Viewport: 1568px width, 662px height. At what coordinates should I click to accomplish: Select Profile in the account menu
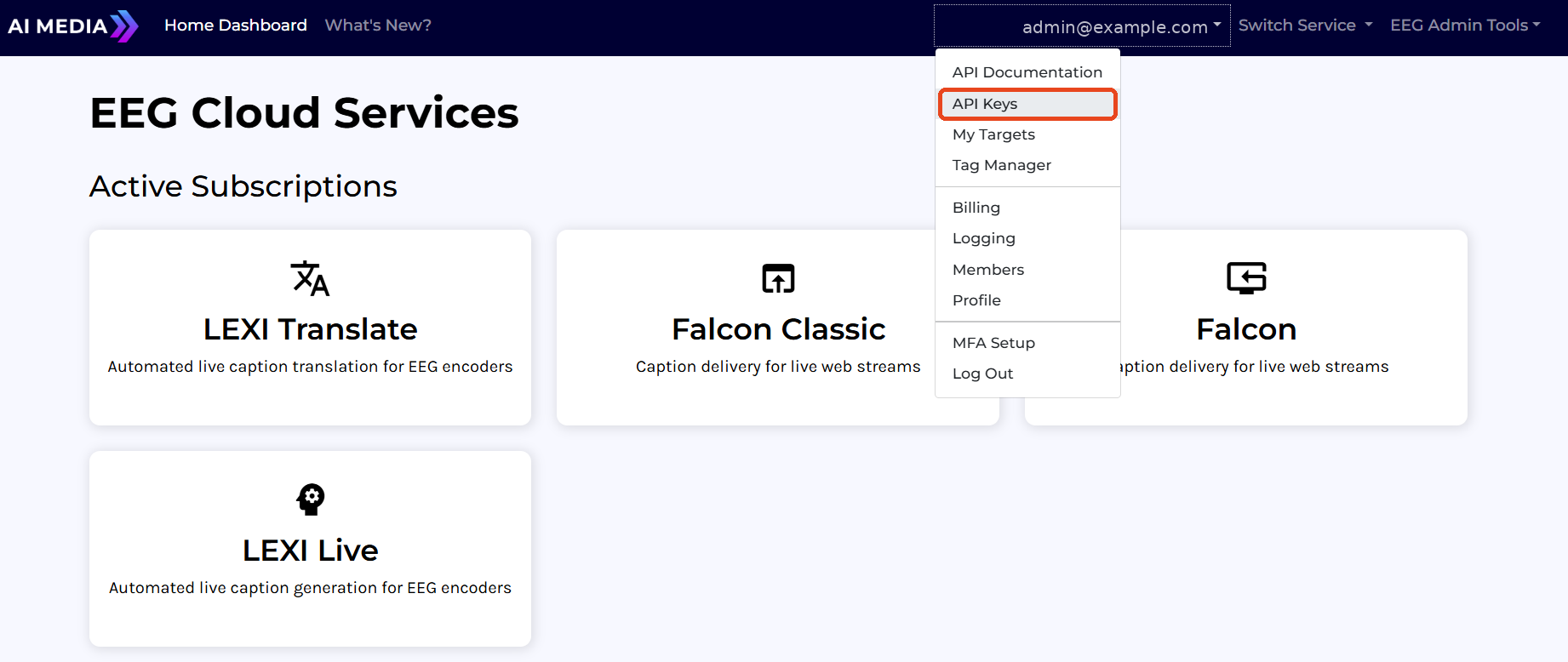[x=1027, y=300]
